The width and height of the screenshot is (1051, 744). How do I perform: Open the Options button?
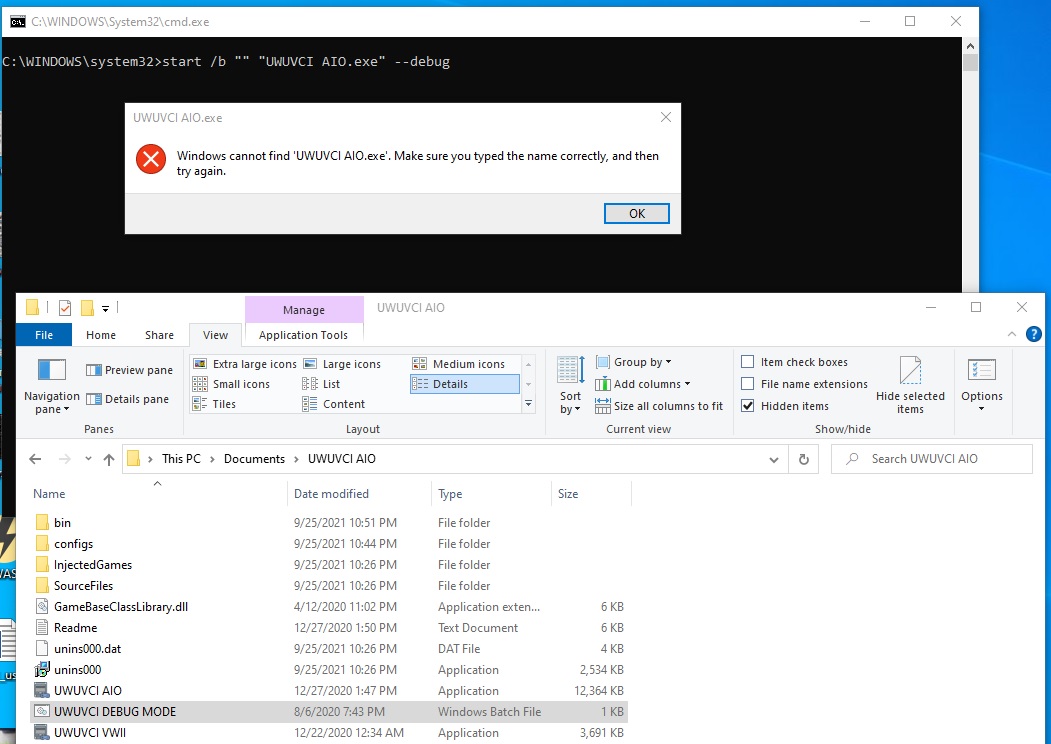[x=982, y=384]
